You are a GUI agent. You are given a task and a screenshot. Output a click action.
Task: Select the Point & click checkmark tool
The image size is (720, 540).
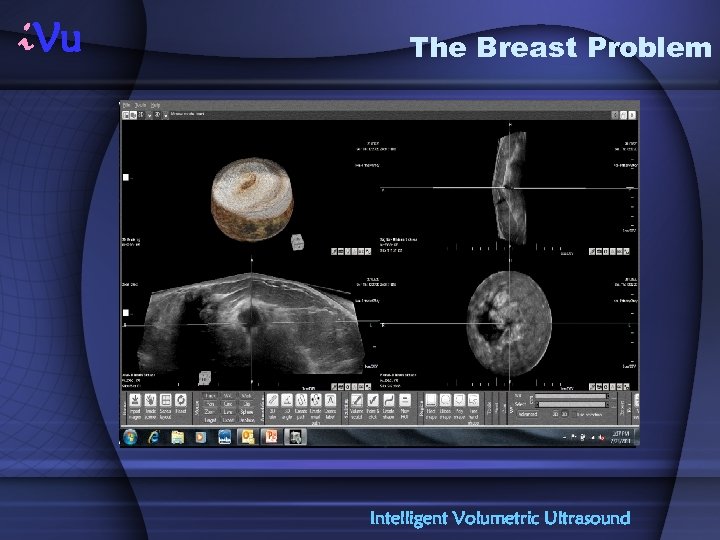point(373,400)
